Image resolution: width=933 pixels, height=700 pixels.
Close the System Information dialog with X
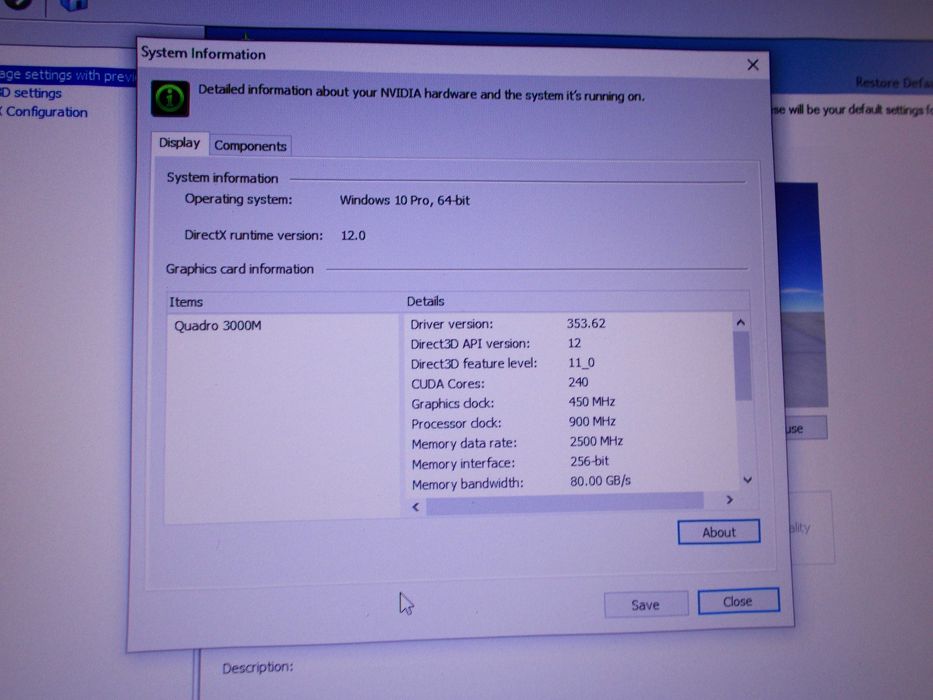(753, 64)
